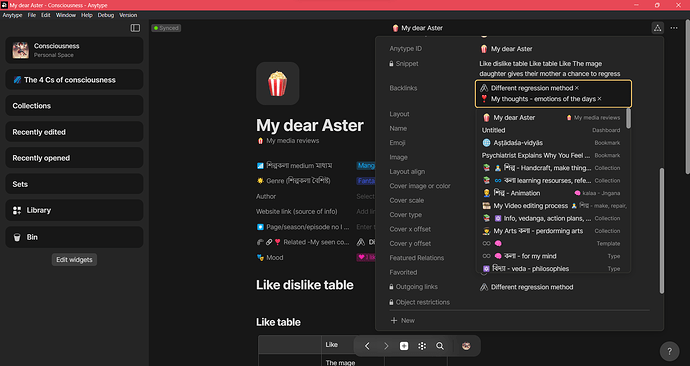Click the 'Like table' heading
Screen dimensions: 690x366
click(x=278, y=322)
